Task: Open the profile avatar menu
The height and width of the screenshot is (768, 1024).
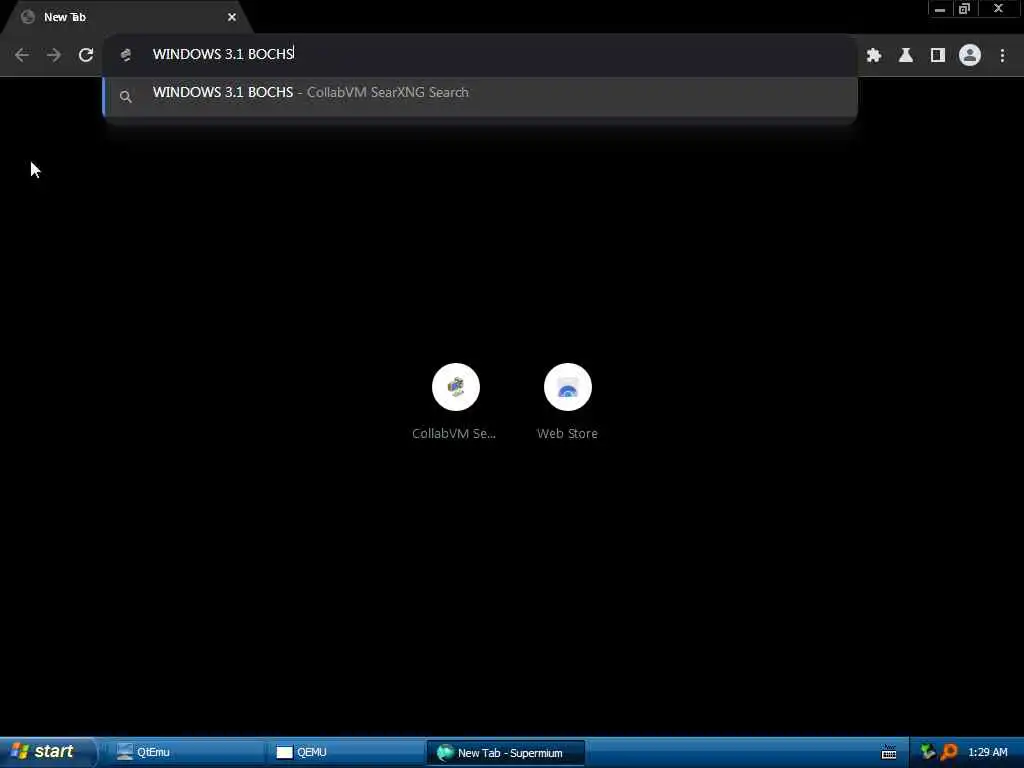Action: 970,56
